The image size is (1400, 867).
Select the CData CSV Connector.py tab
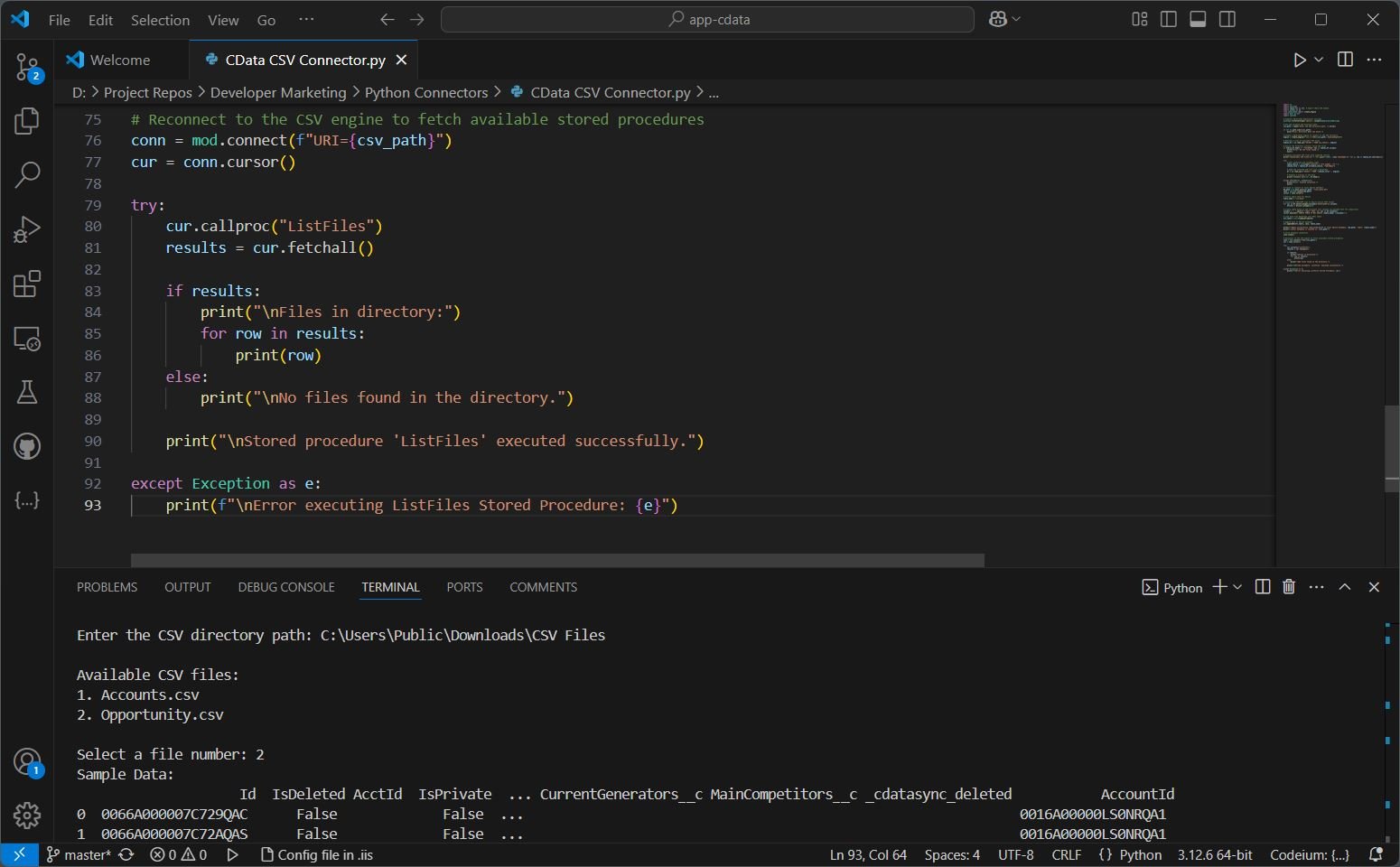pos(304,60)
